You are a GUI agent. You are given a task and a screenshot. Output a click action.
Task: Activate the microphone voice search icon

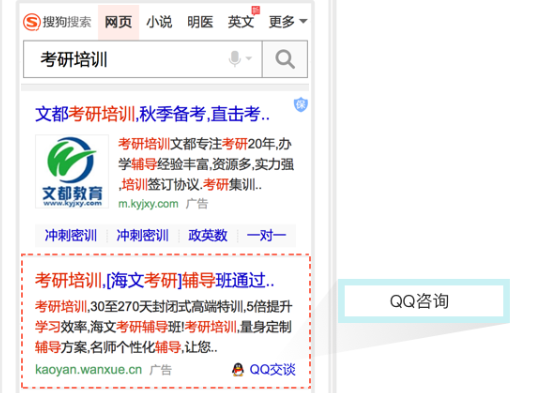tap(235, 59)
